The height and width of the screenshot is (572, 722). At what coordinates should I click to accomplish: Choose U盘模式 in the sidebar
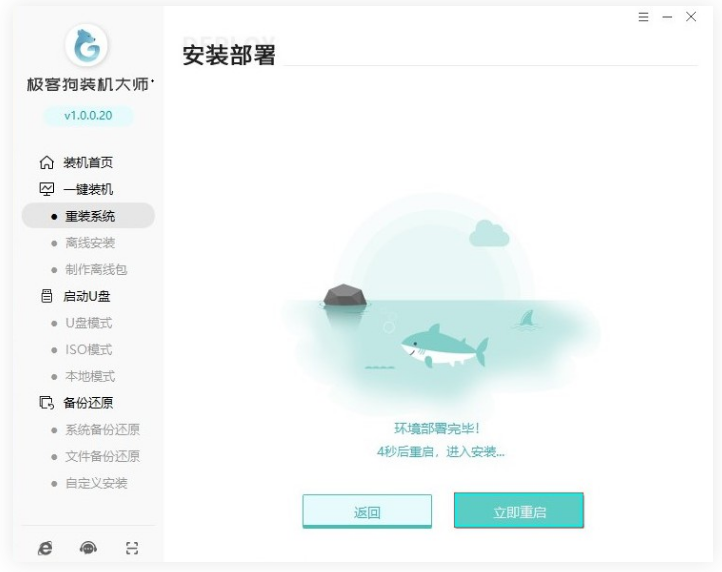(x=88, y=323)
